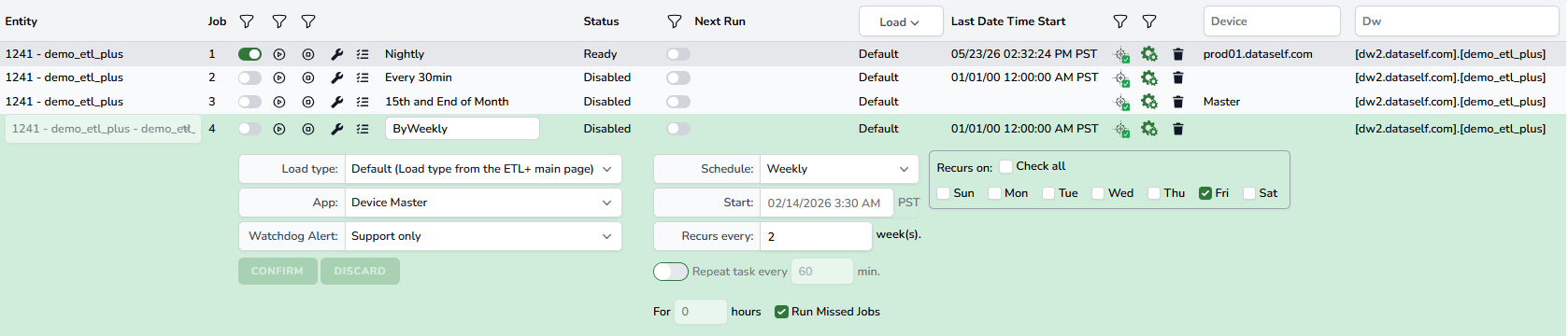Delete the Every 30min job via its trash icon
The image size is (1568, 336).
[x=1178, y=77]
